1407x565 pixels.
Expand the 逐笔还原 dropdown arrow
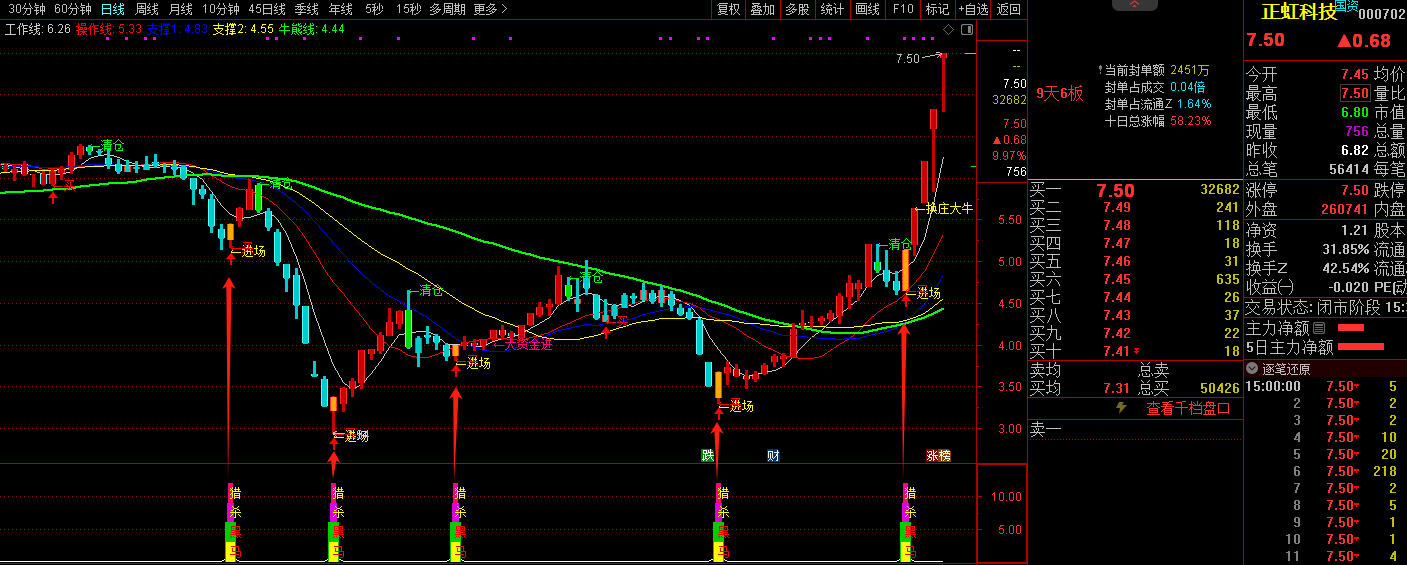click(x=1252, y=368)
